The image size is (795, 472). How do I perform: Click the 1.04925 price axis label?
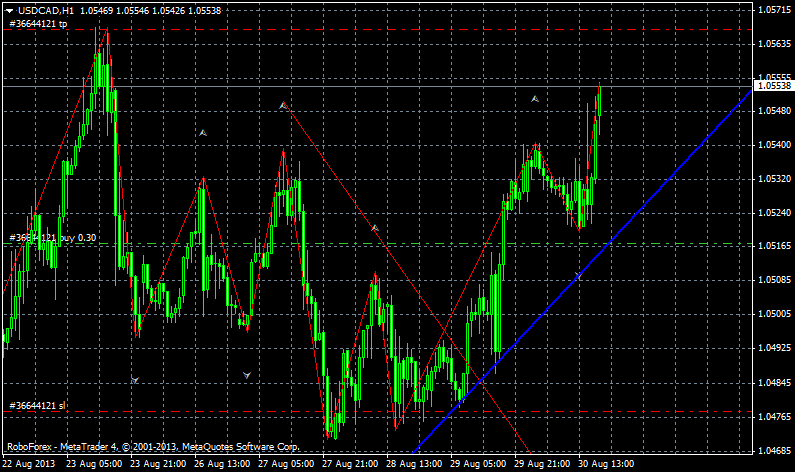coord(774,348)
